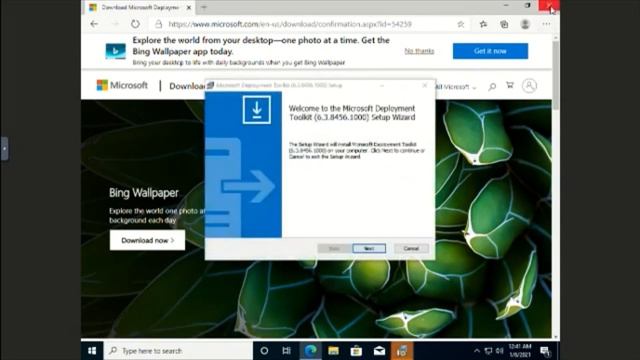This screenshot has height=360, width=640.
Task: Close the Deployment Toolkit Setup dialog
Action: 424,85
